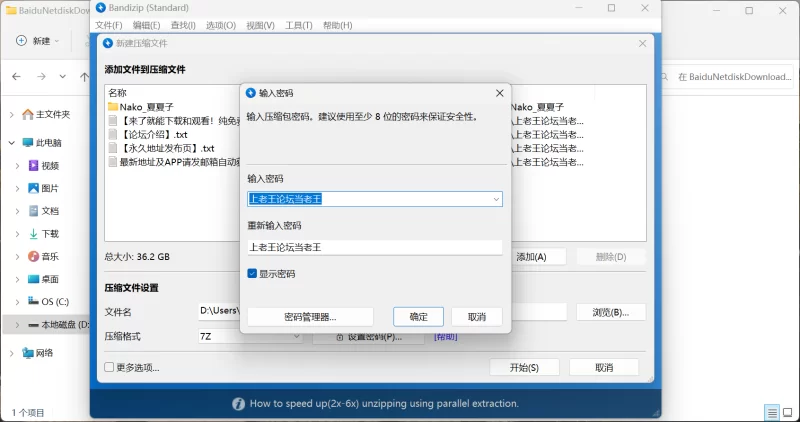This screenshot has height=422, width=800.
Task: Open the 文件(F) menu in Bandizip
Action: [x=109, y=25]
